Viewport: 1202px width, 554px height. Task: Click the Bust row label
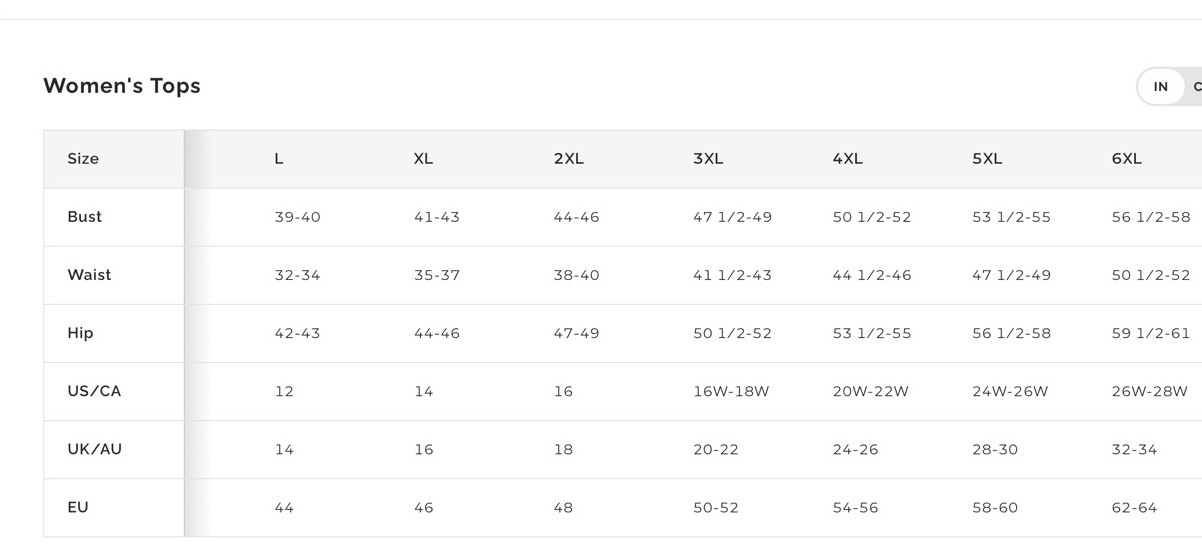coord(85,217)
